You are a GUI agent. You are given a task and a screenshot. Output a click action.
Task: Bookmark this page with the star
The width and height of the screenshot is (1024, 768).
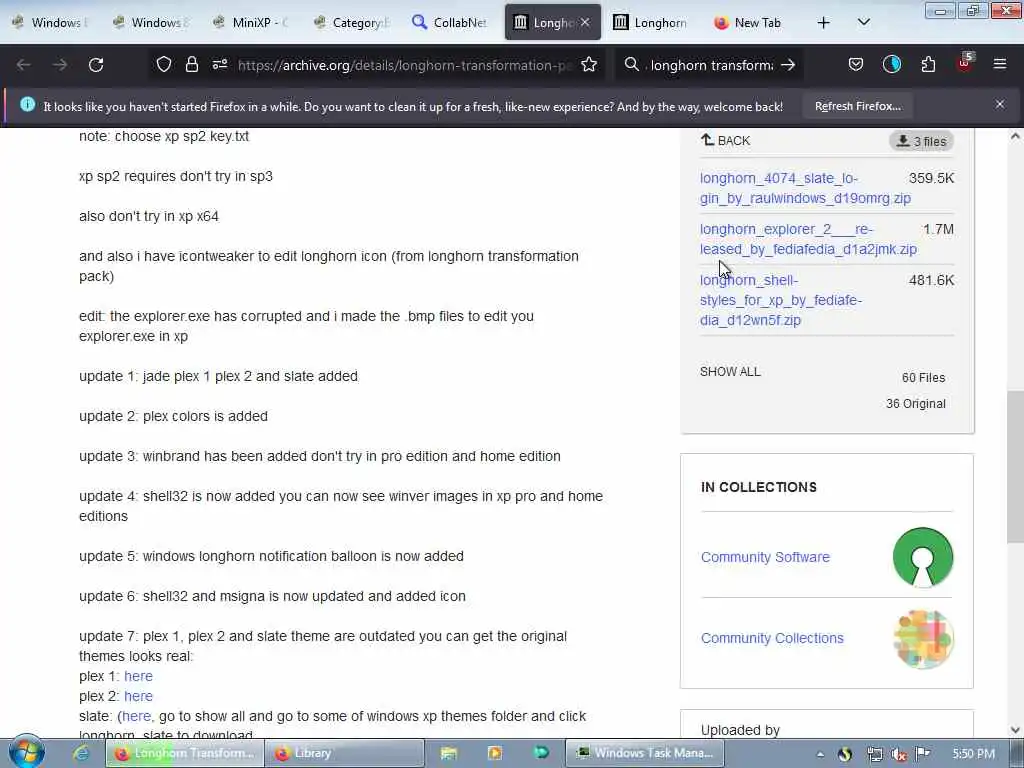click(x=589, y=64)
